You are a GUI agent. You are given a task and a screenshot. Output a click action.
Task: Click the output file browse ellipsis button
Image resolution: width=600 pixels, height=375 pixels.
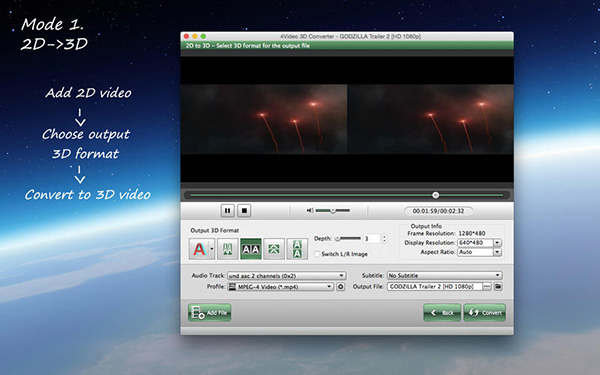[x=487, y=287]
